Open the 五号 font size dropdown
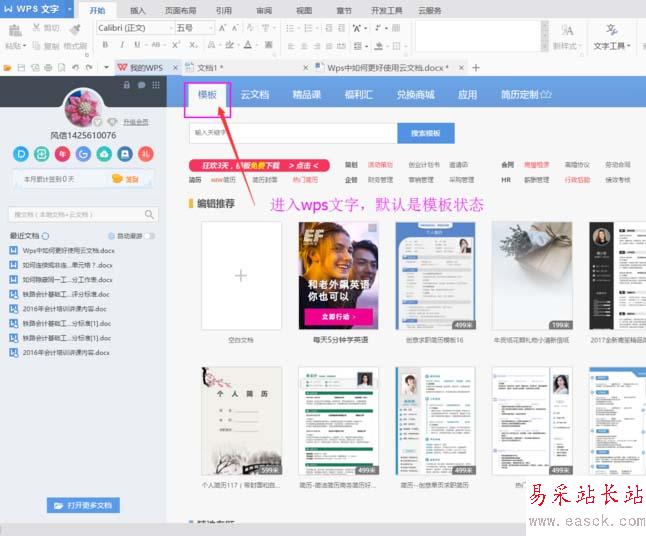The height and width of the screenshot is (536, 646). 194,28
